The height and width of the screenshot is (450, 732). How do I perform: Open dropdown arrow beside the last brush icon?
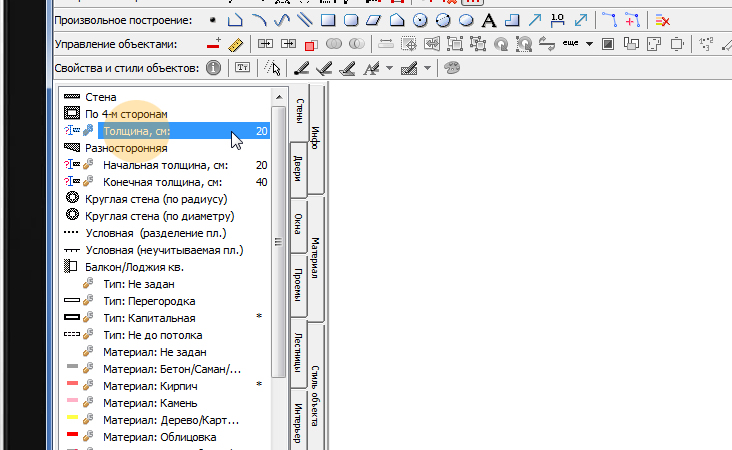tap(427, 68)
